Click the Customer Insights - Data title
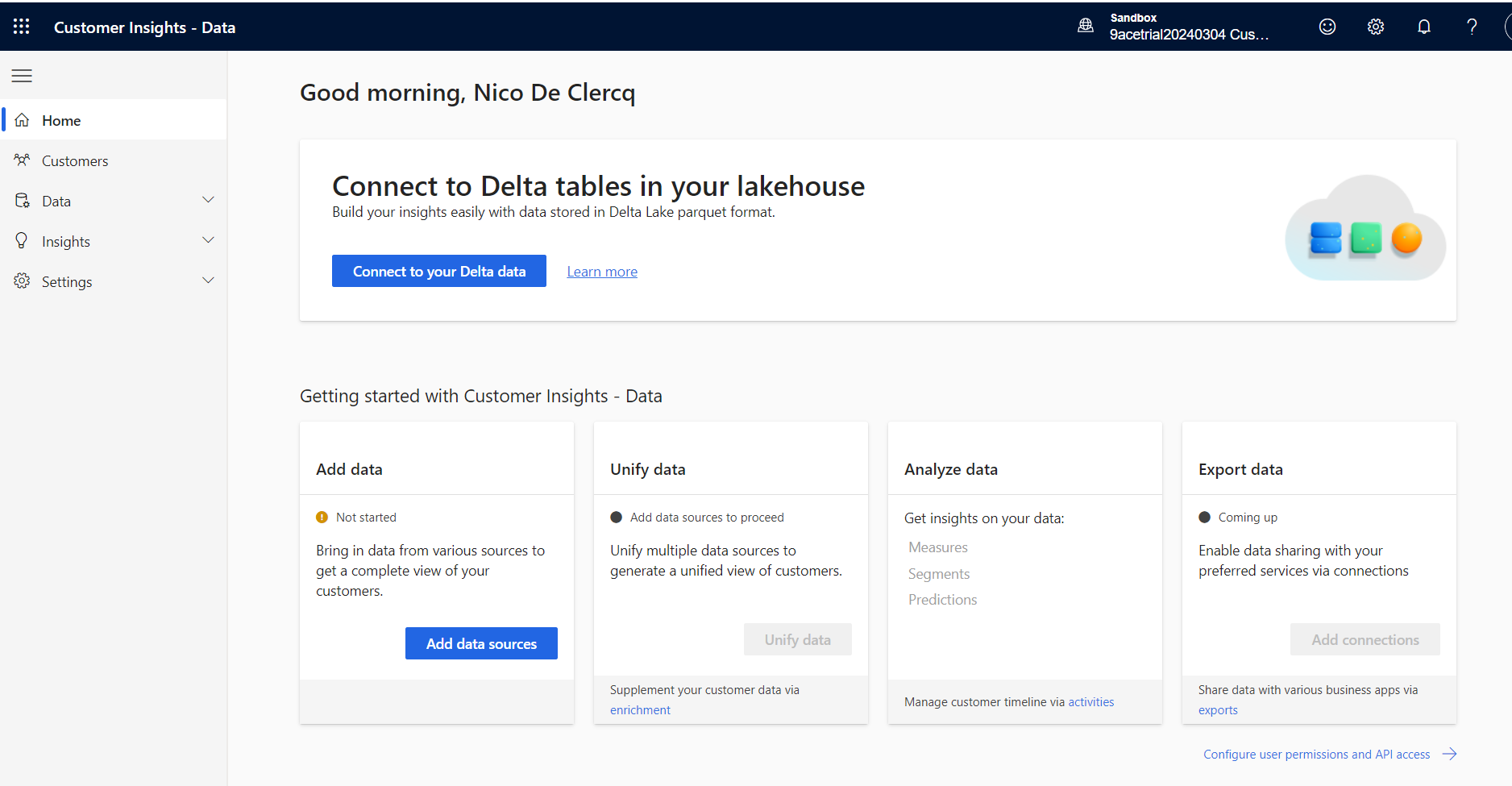 [x=145, y=27]
